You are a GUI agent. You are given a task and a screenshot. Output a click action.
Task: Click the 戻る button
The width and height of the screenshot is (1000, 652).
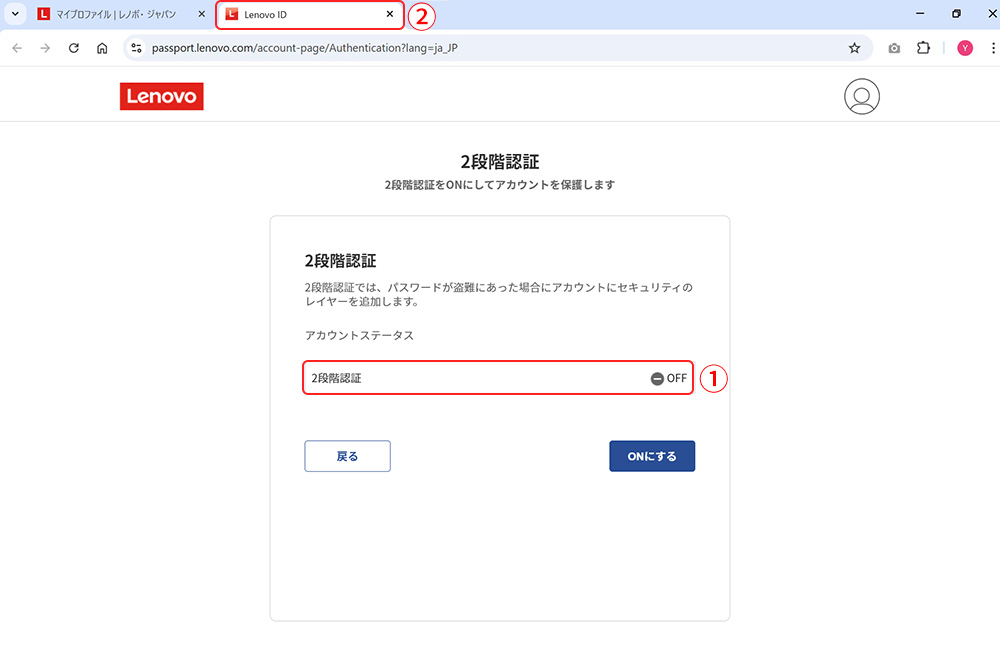(x=348, y=456)
